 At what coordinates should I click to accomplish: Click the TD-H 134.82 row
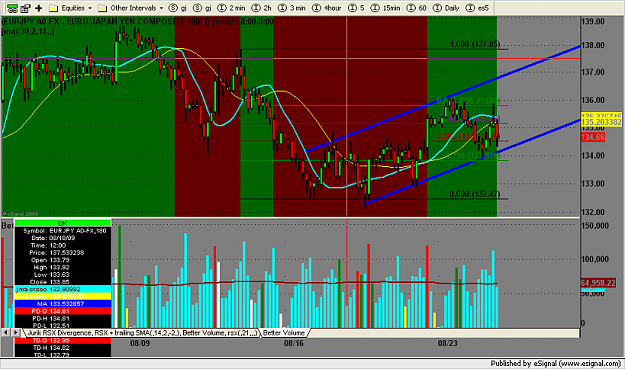tap(63, 348)
